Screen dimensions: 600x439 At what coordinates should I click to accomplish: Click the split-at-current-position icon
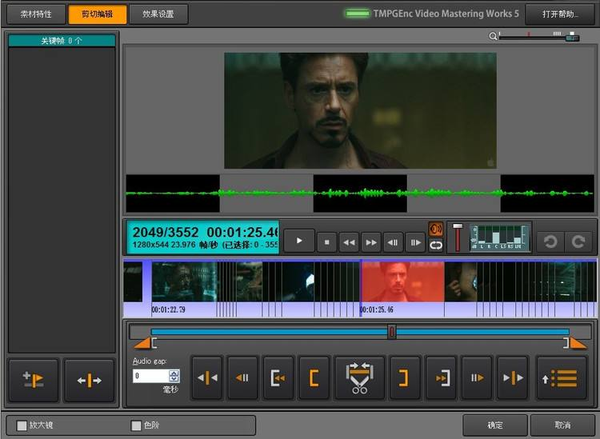tap(89, 380)
